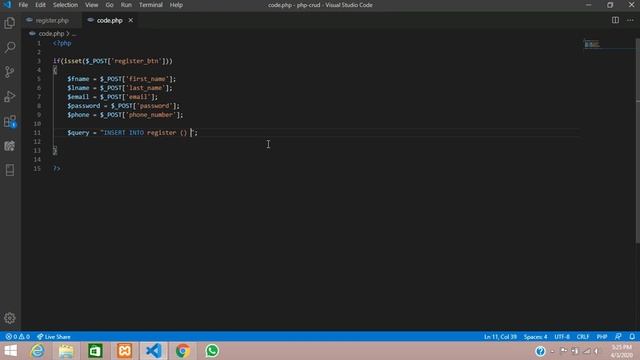Click the bottom bookmark-style activity bar icon
The height and width of the screenshot is (360, 640).
(10, 170)
